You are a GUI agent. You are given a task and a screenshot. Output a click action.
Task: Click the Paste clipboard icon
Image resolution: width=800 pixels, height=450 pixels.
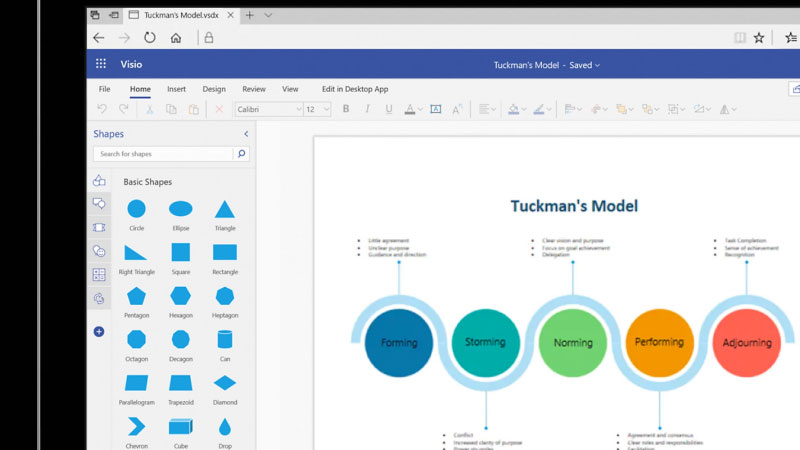click(x=193, y=109)
